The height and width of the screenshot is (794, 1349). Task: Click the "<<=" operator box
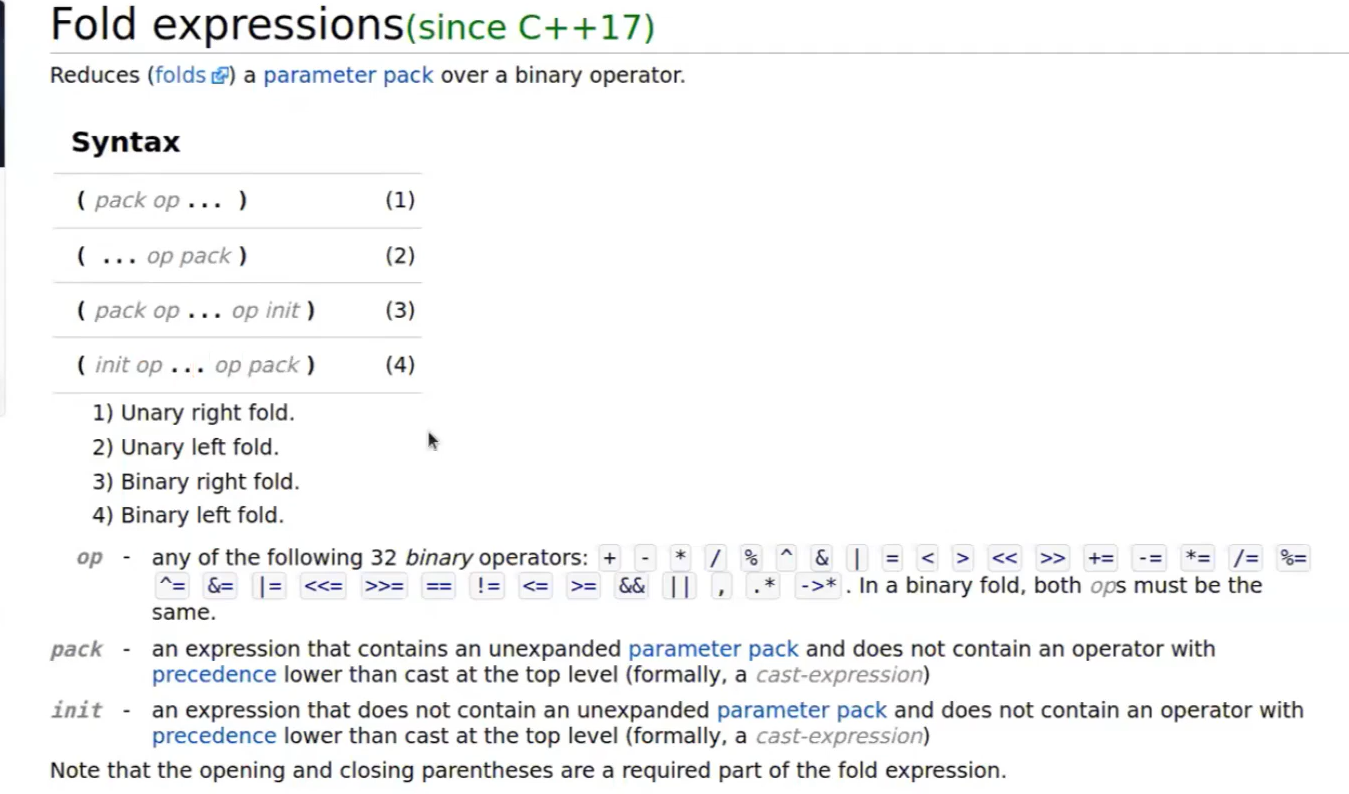coord(324,586)
